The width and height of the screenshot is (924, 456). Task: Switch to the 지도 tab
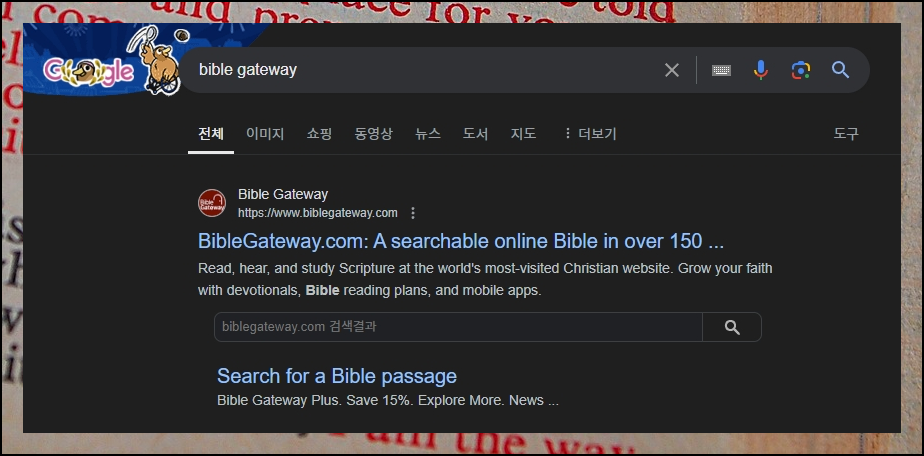click(523, 134)
